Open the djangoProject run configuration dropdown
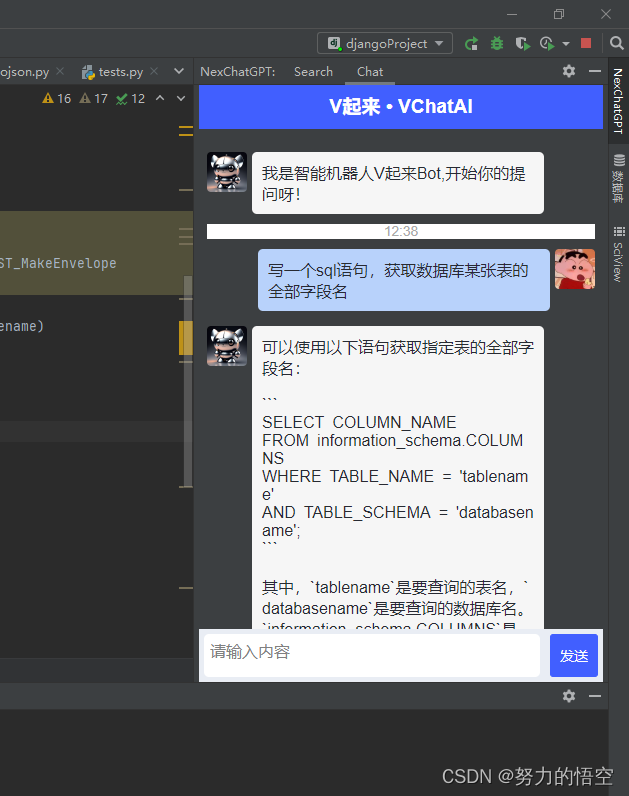The height and width of the screenshot is (796, 629). click(385, 44)
